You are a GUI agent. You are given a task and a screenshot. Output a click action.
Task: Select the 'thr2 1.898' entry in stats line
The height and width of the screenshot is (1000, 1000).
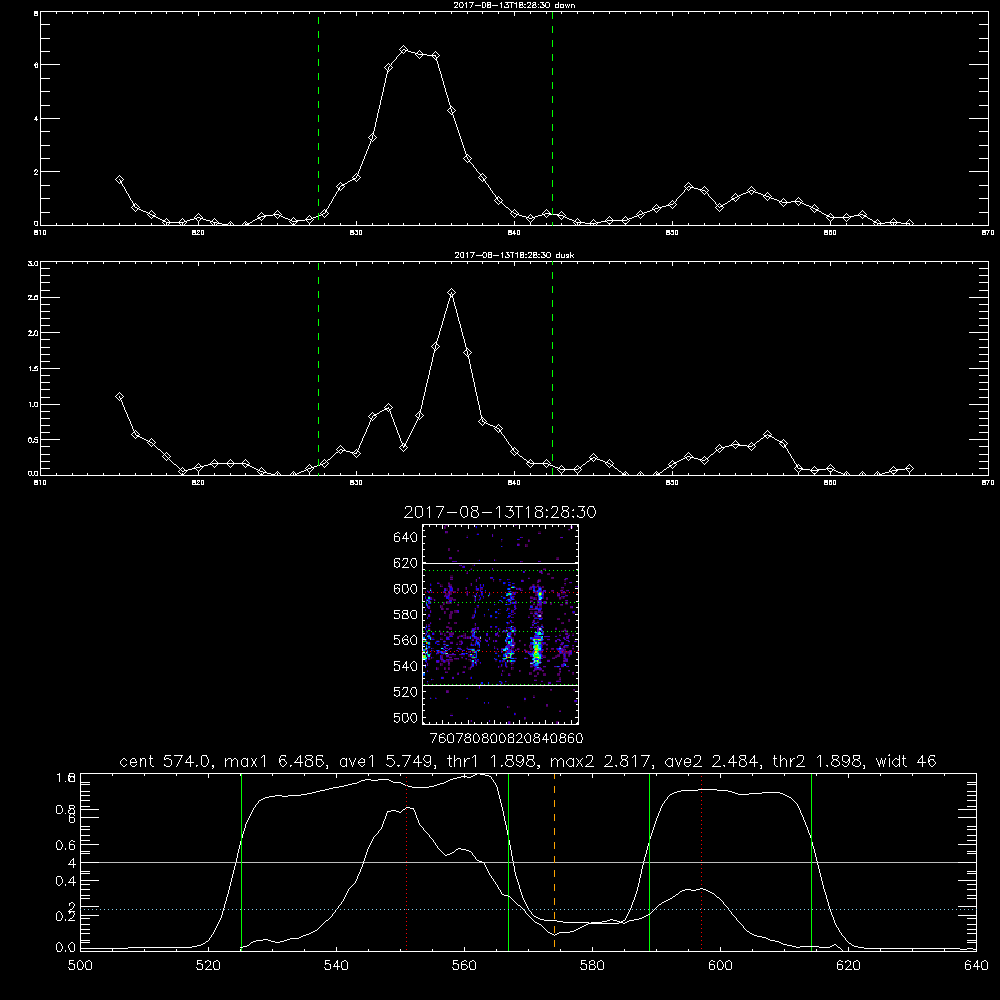pos(819,761)
